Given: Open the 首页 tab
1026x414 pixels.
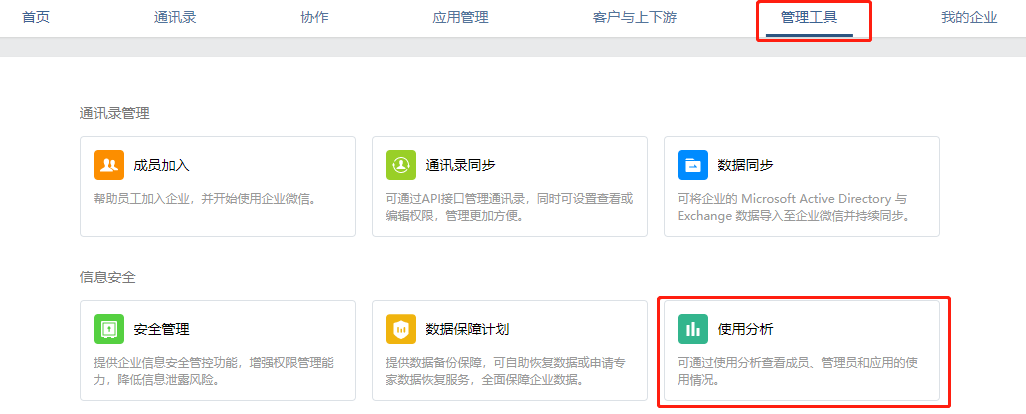Looking at the screenshot, I should (x=36, y=18).
